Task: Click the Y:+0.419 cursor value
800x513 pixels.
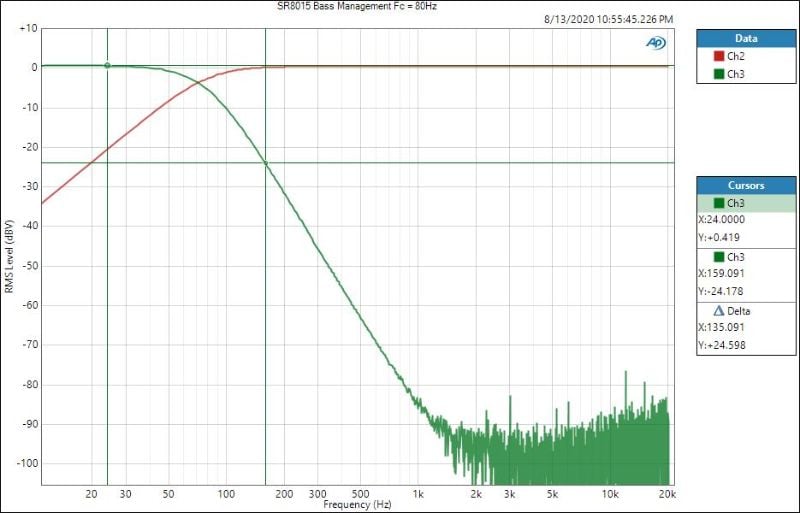Action: pyautogui.click(x=716, y=237)
